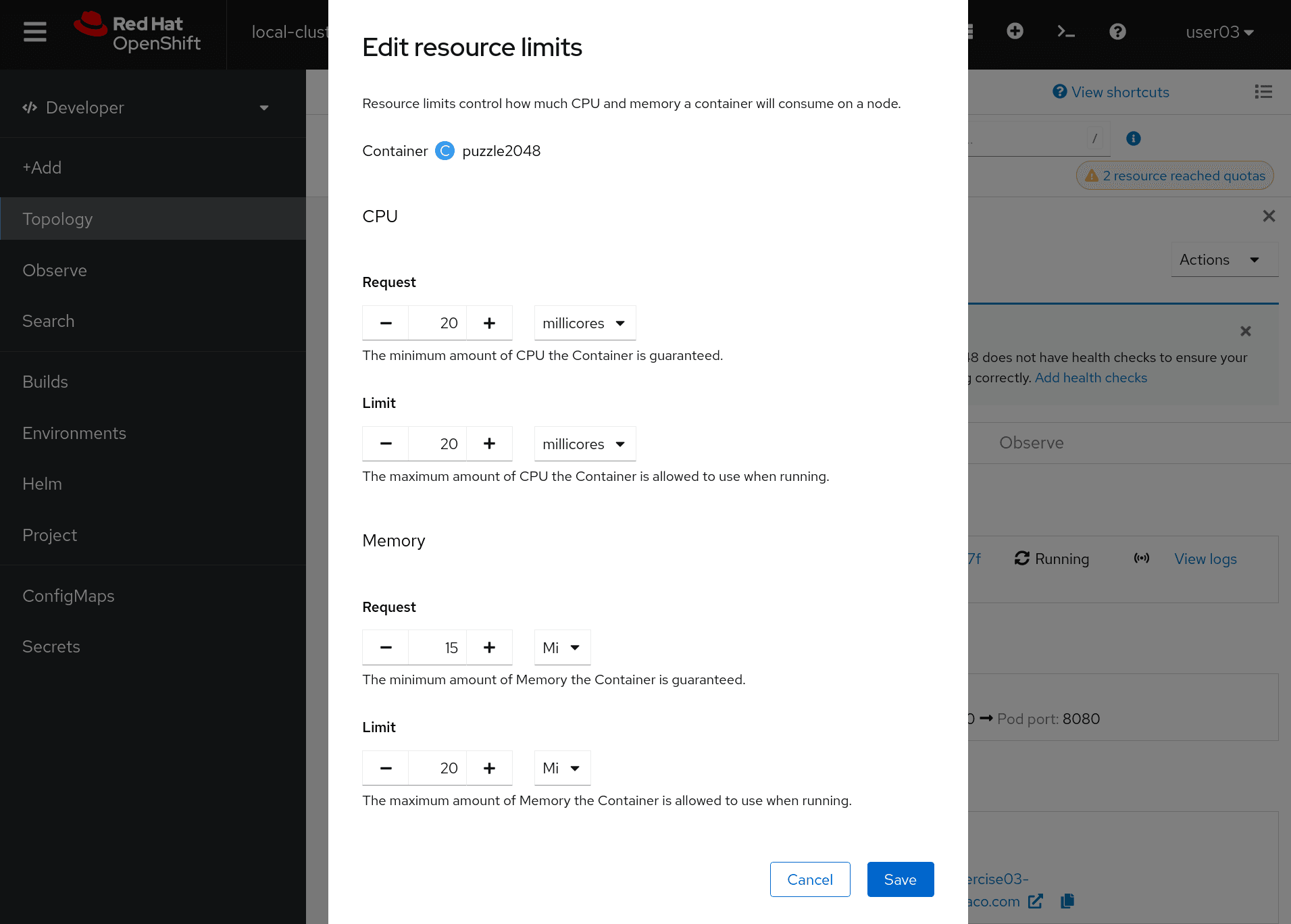This screenshot has height=924, width=1291.
Task: Open memory limit Mi unit dropdown
Action: pyautogui.click(x=562, y=769)
